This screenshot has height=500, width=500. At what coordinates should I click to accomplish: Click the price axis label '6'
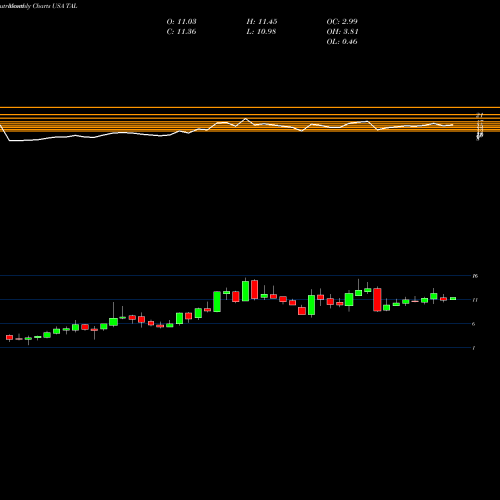pos(474,324)
